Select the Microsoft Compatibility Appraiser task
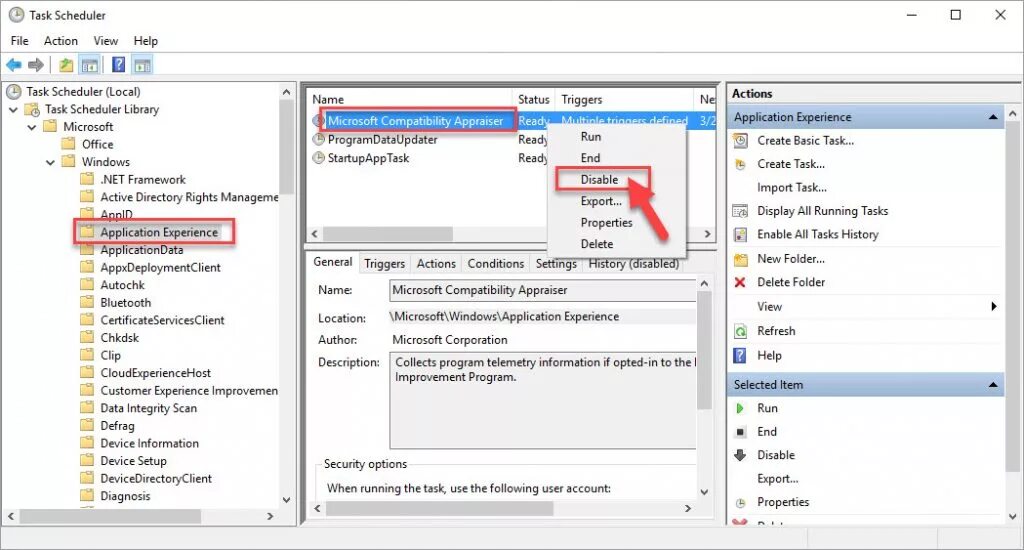 pyautogui.click(x=415, y=121)
